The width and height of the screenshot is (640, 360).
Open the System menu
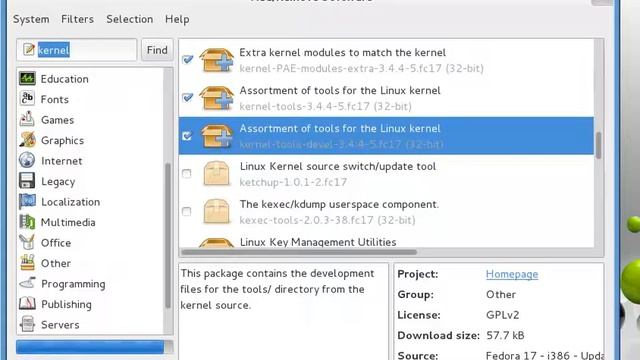pos(31,19)
